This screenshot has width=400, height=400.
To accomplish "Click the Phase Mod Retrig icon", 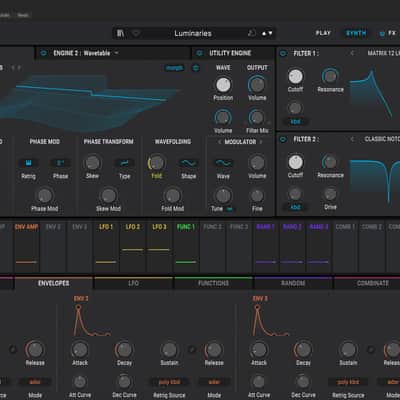I will pos(28,163).
